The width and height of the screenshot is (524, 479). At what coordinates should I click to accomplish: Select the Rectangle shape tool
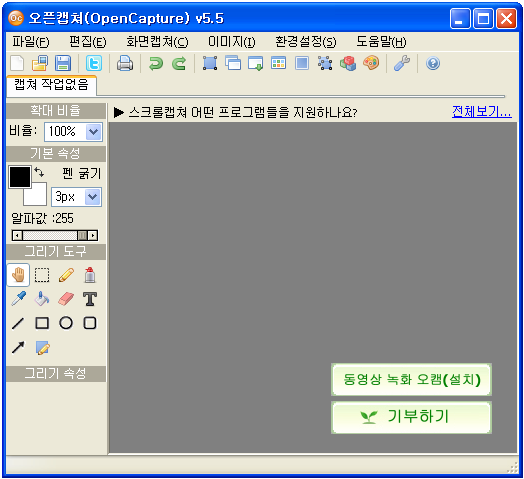pos(42,323)
